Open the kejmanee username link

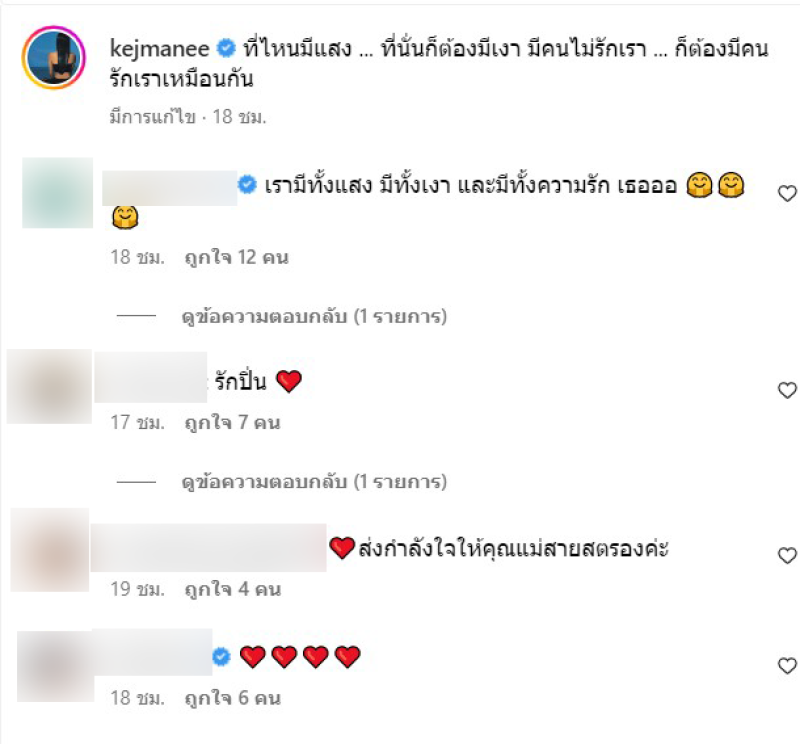tap(159, 49)
